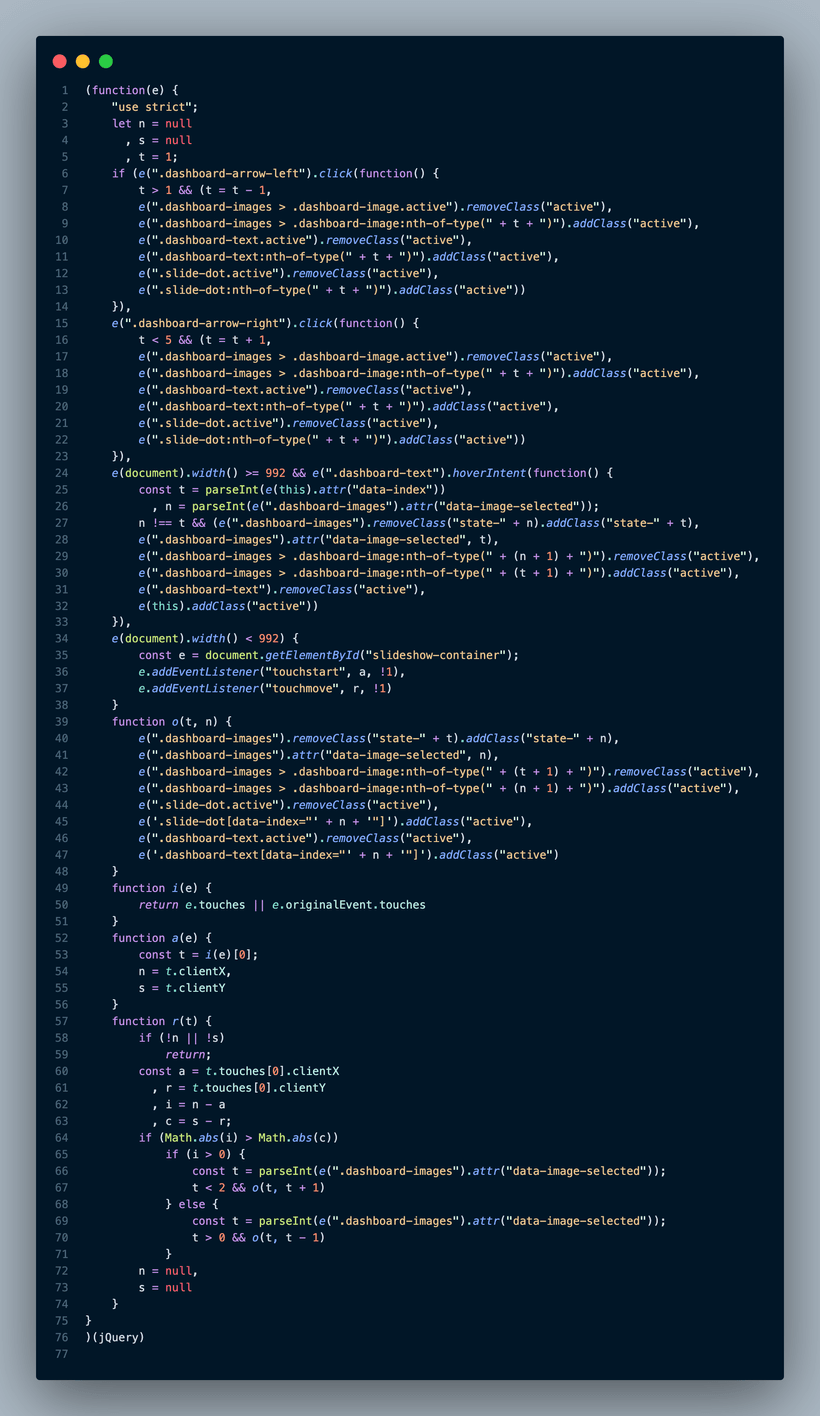Click e.originalEvent.touches expression
Screen dimensions: 820x1416
[348, 905]
